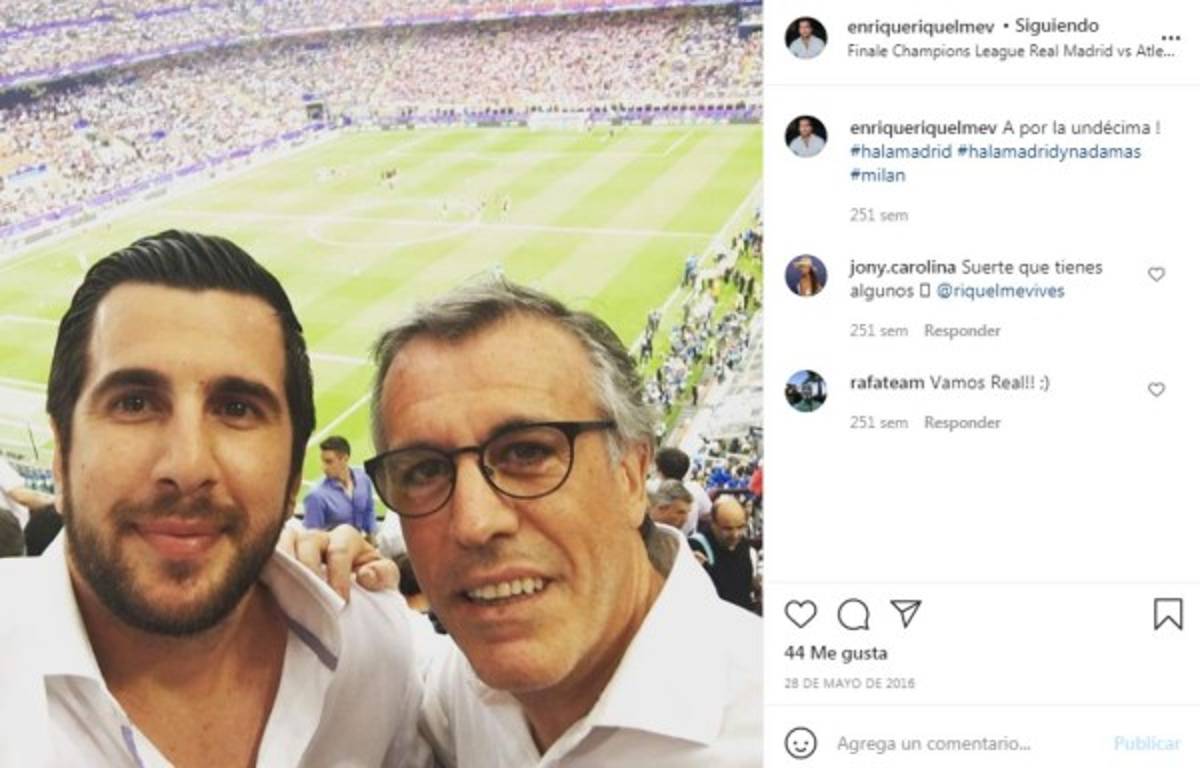Screen dimensions: 1200x768
Task: Open the #halamadridynadamas hashtag
Action: coord(1048,152)
